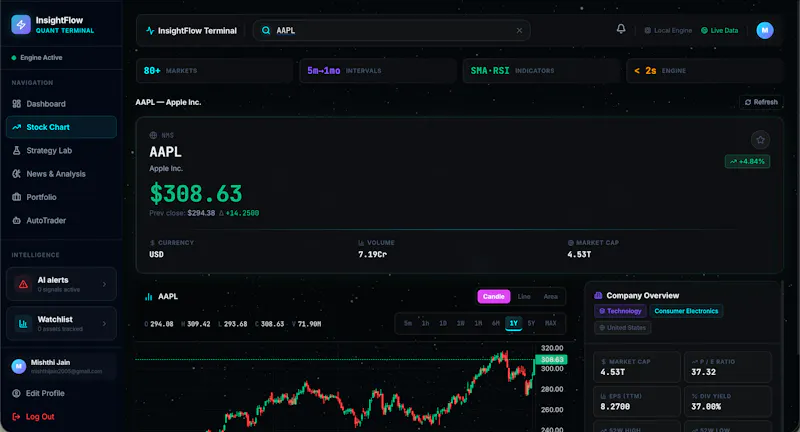Switch chart to Area view
The height and width of the screenshot is (432, 800).
pos(551,296)
